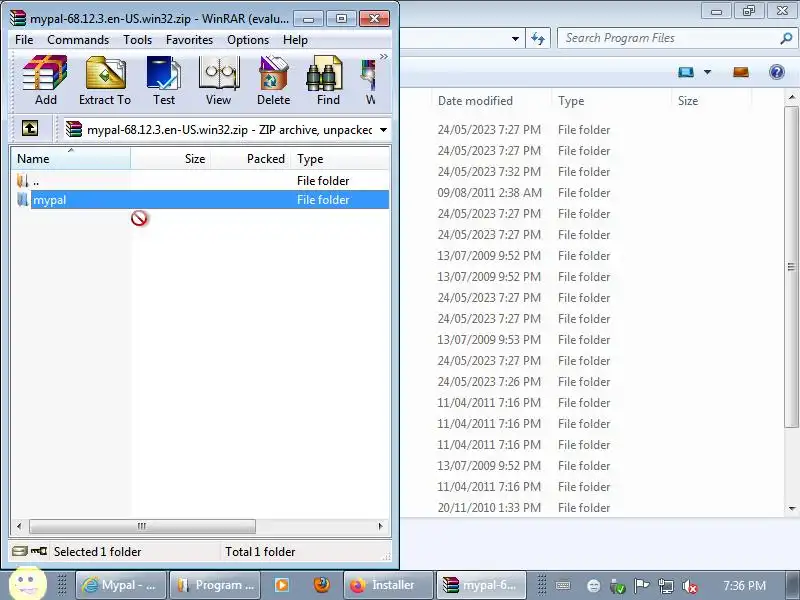Click the 7:36 PM clock
800x600 pixels.
point(744,586)
